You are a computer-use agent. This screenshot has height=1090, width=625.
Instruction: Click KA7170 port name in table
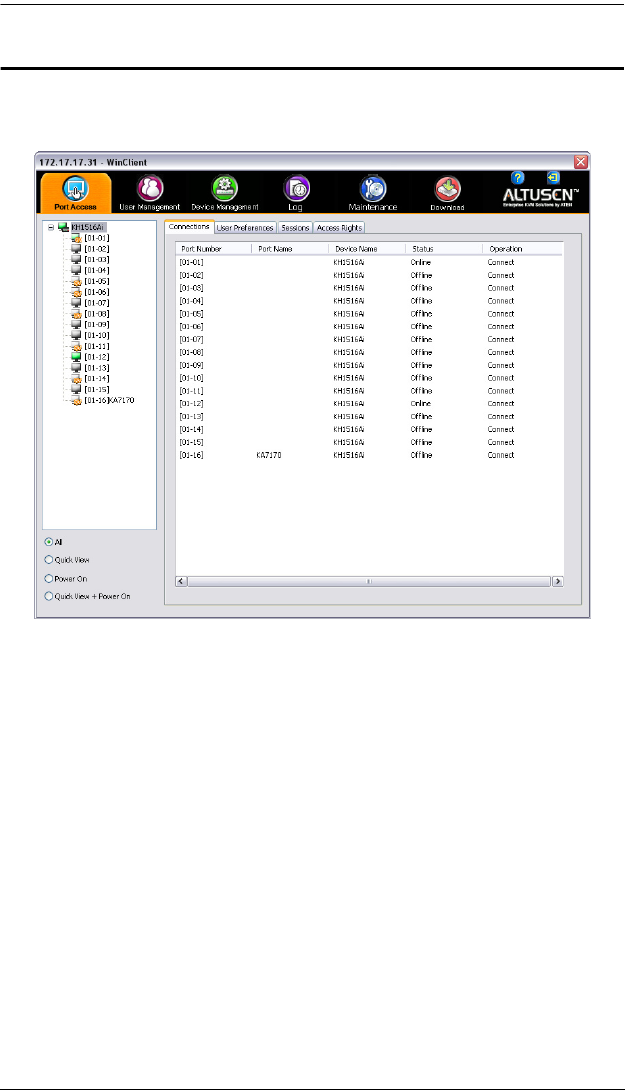coord(269,455)
